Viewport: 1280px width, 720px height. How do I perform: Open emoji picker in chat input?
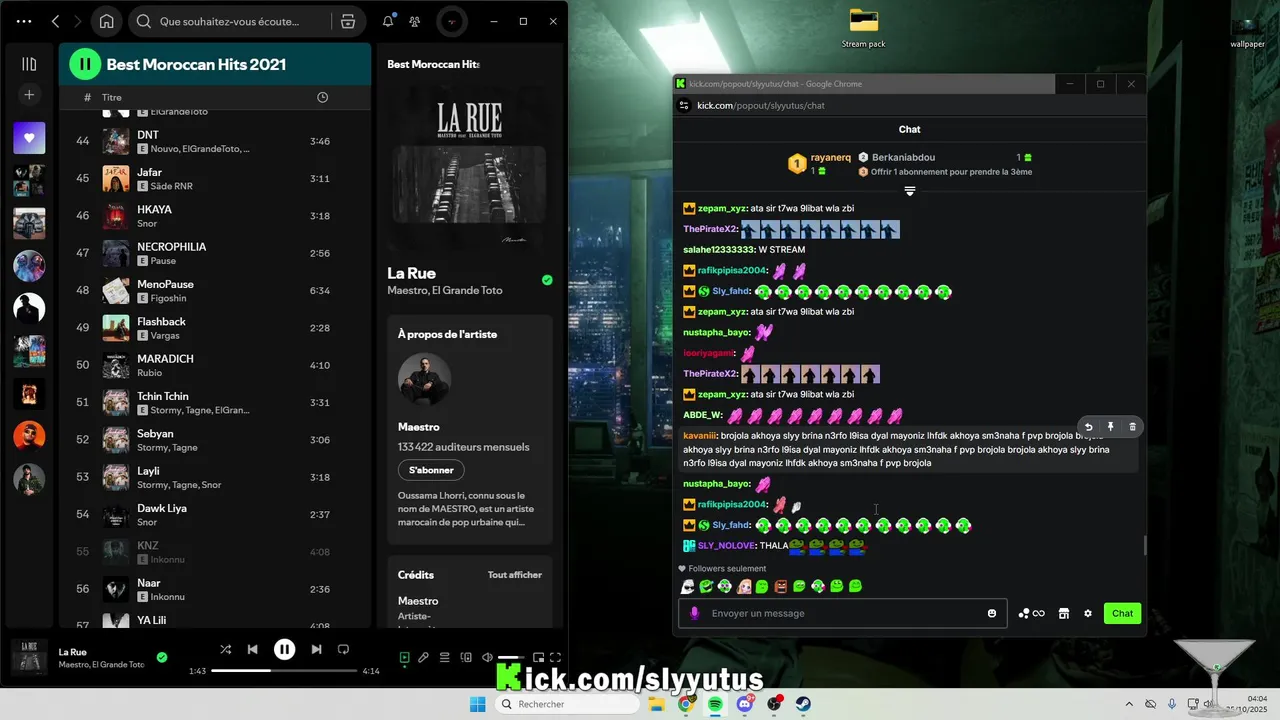(992, 613)
